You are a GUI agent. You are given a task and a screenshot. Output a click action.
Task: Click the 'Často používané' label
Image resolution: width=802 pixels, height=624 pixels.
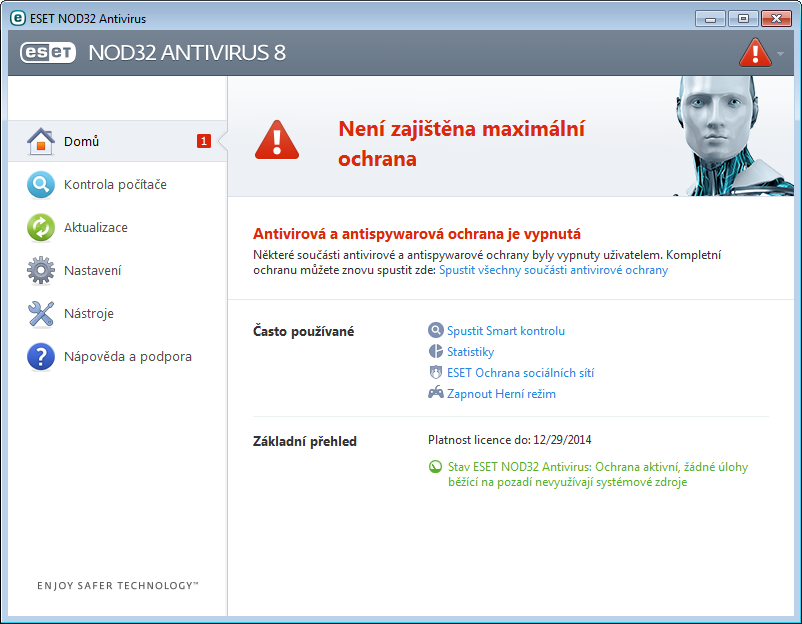tap(303, 331)
